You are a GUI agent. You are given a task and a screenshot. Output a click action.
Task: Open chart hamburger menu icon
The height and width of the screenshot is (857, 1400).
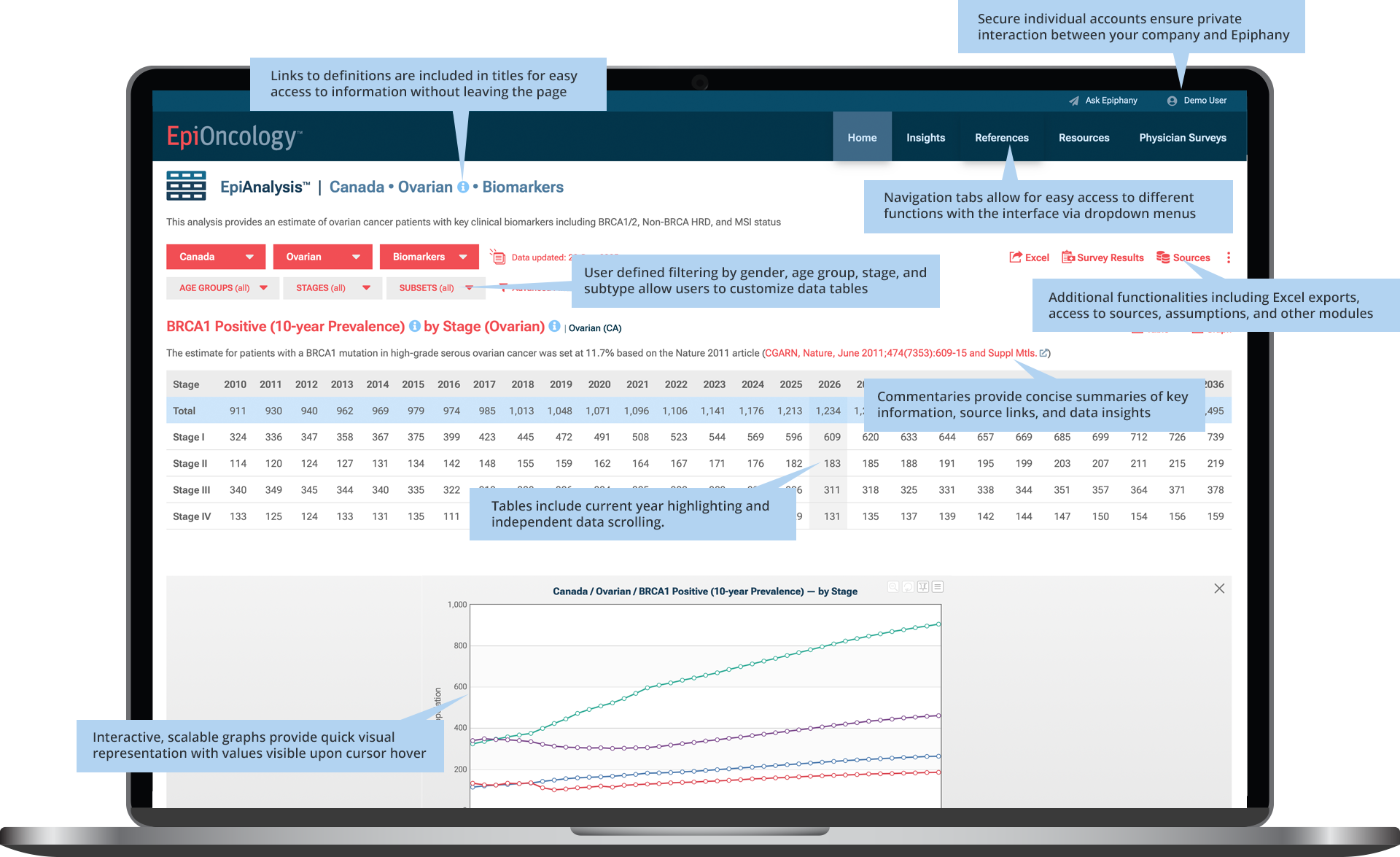pyautogui.click(x=938, y=586)
